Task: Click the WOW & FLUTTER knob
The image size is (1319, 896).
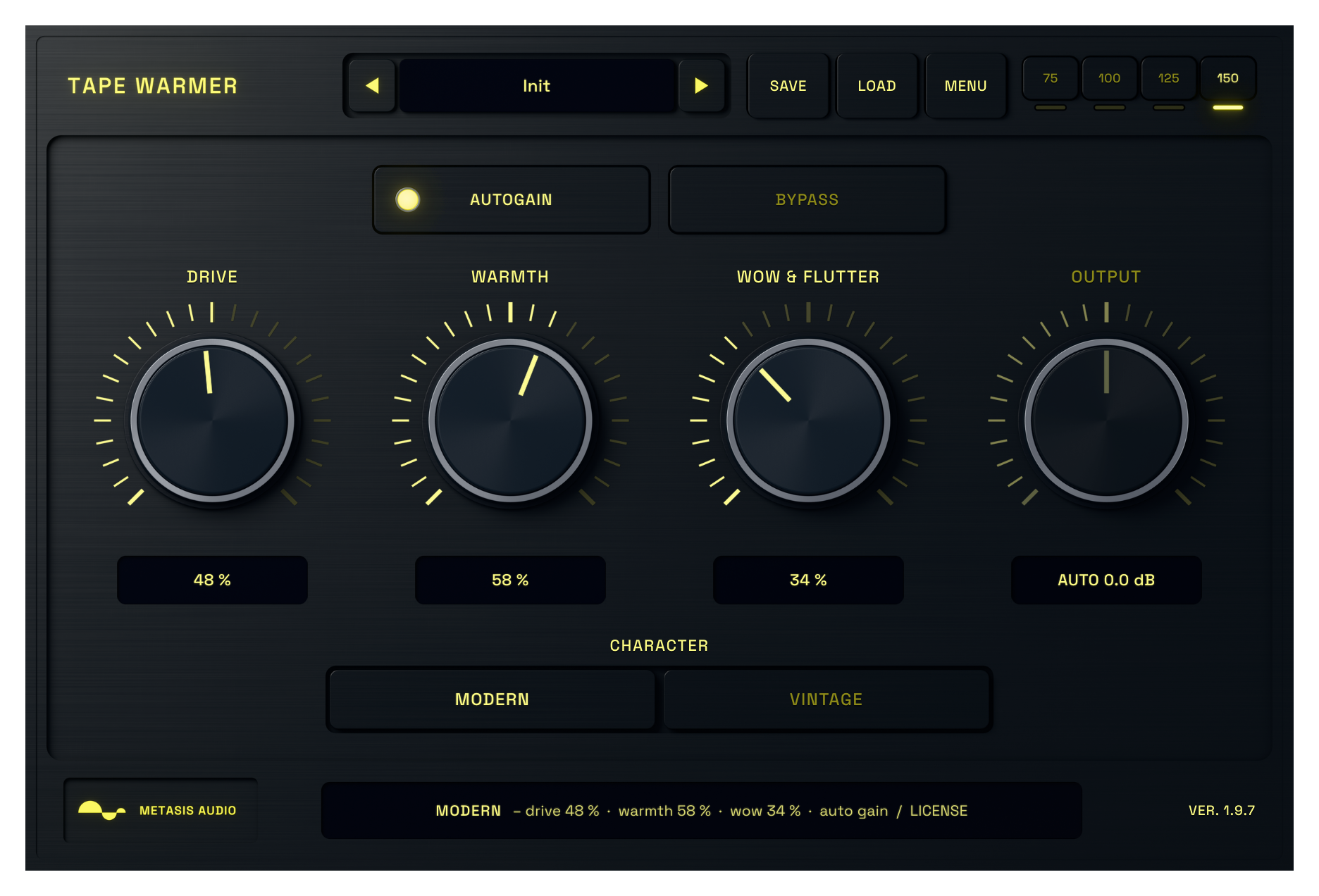Action: coord(808,421)
